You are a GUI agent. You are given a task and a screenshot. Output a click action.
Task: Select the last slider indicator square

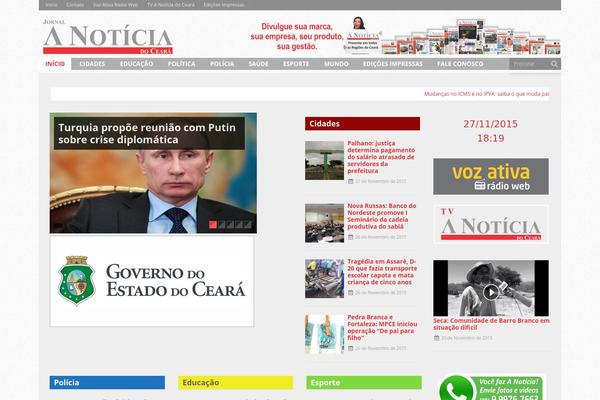pyautogui.click(x=248, y=225)
